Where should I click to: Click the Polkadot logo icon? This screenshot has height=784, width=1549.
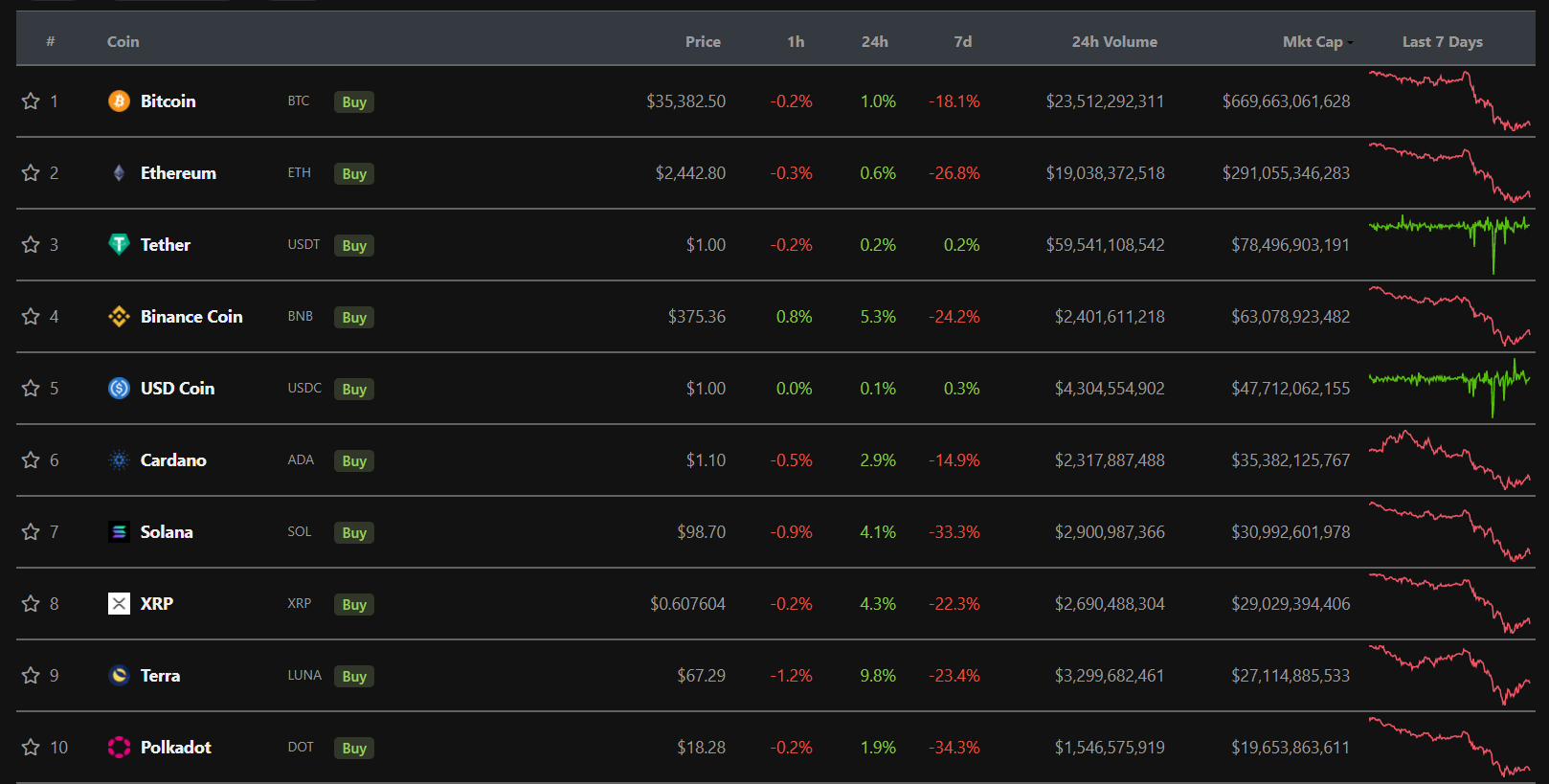pyautogui.click(x=119, y=748)
